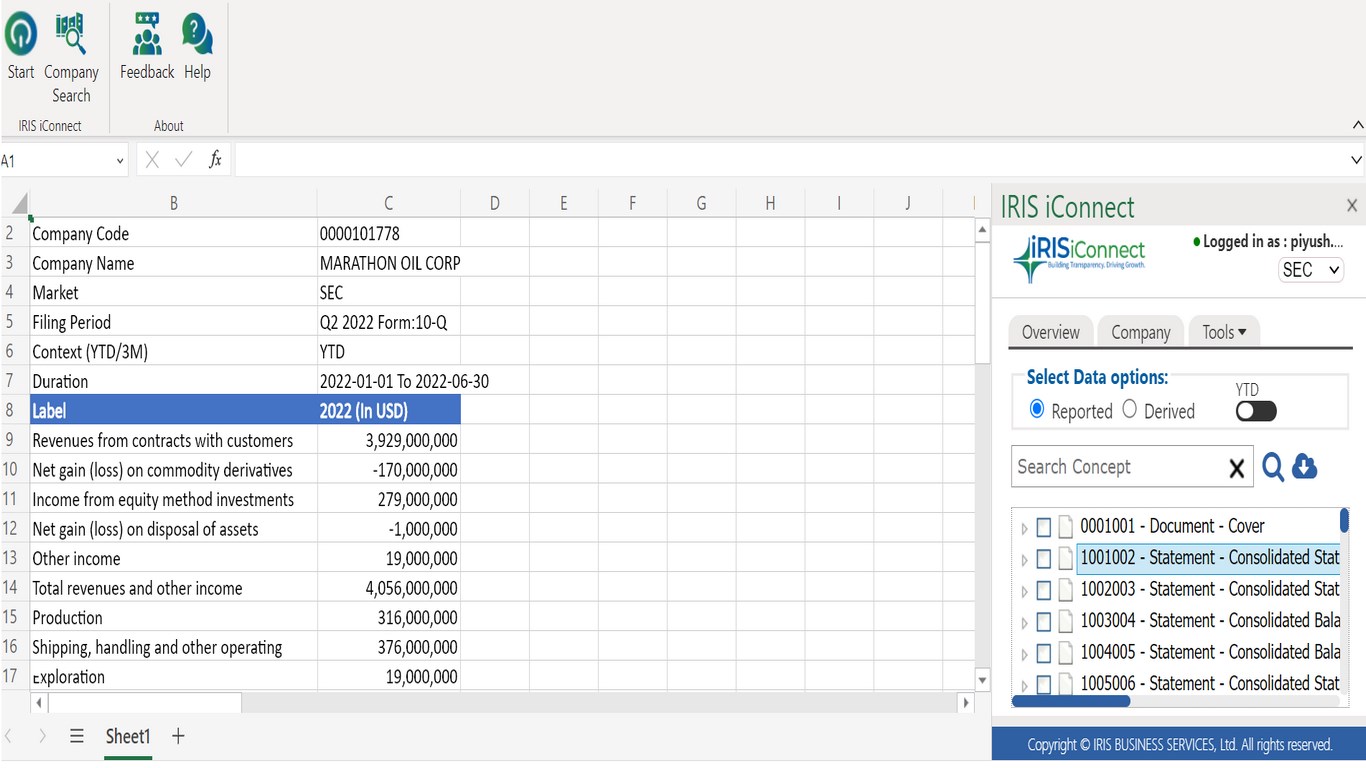Check the box for 0001001 - Document - Cover

pos(1043,527)
